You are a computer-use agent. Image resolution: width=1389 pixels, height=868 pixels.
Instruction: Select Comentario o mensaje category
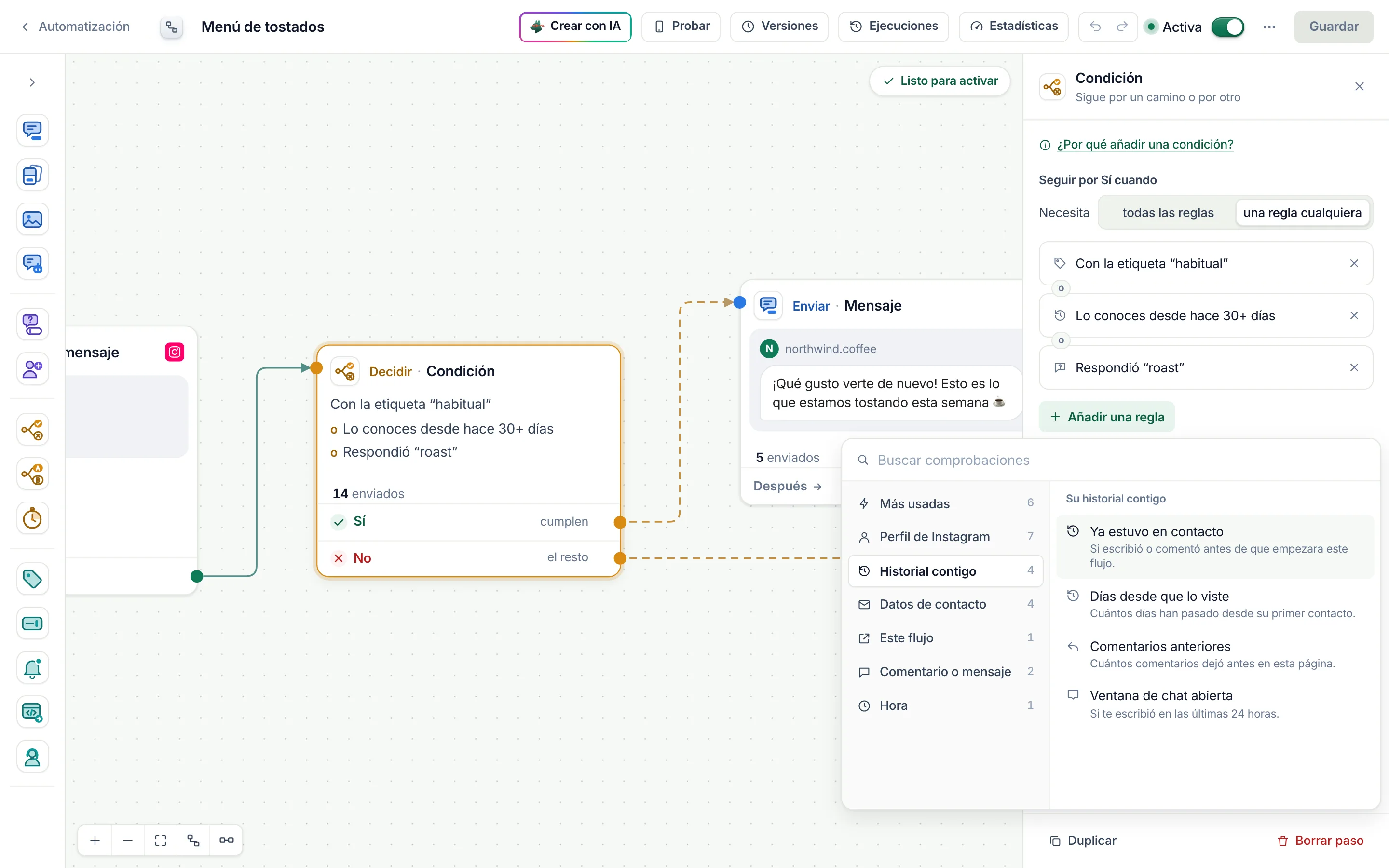945,672
